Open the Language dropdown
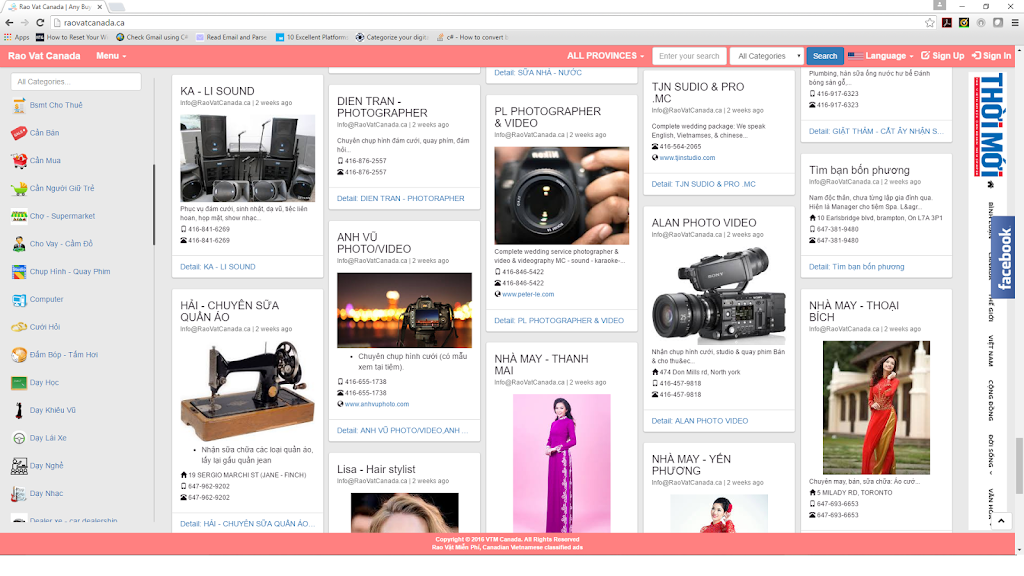The image size is (1024, 576). coord(881,56)
